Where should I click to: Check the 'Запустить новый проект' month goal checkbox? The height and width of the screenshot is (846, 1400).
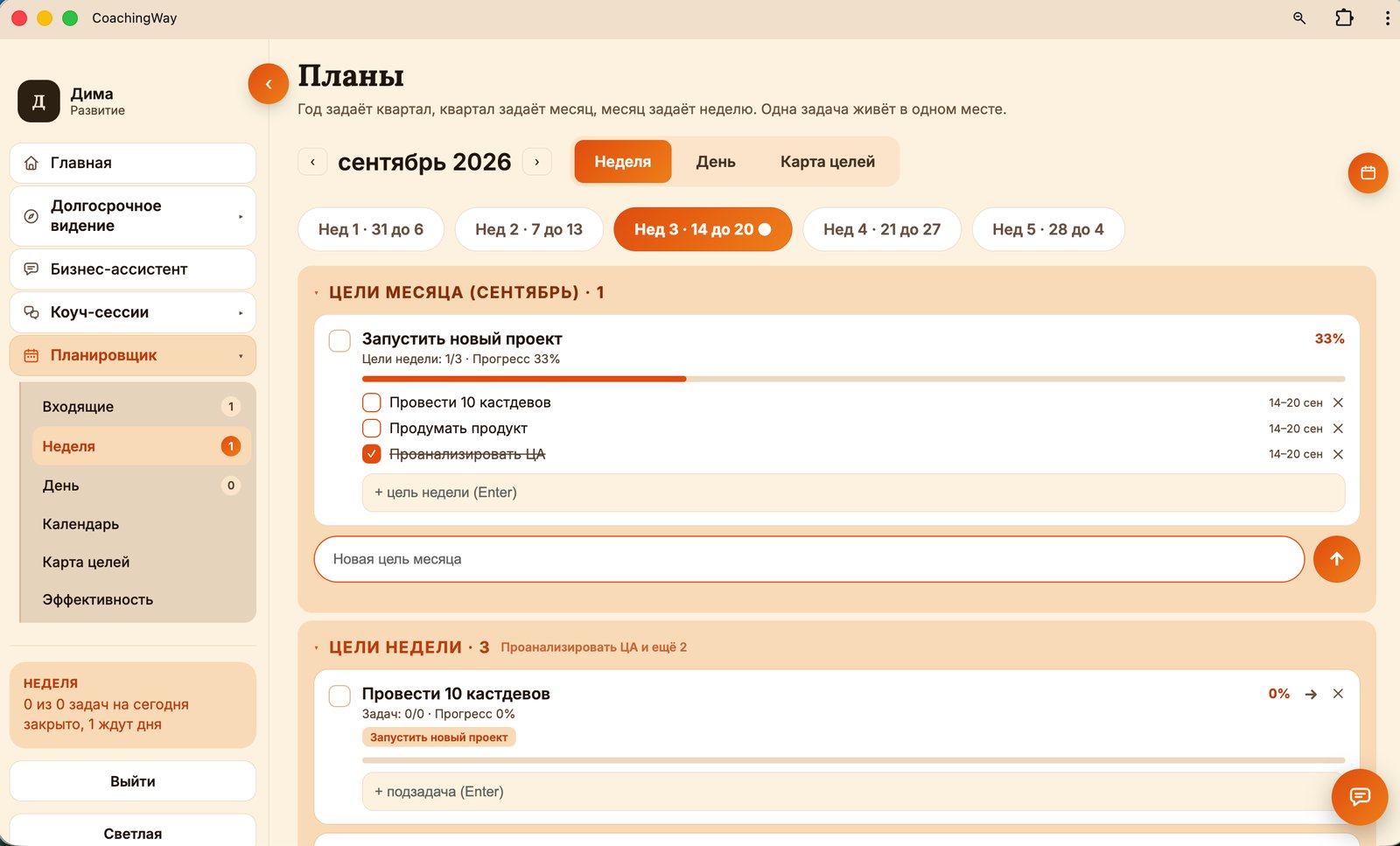339,340
